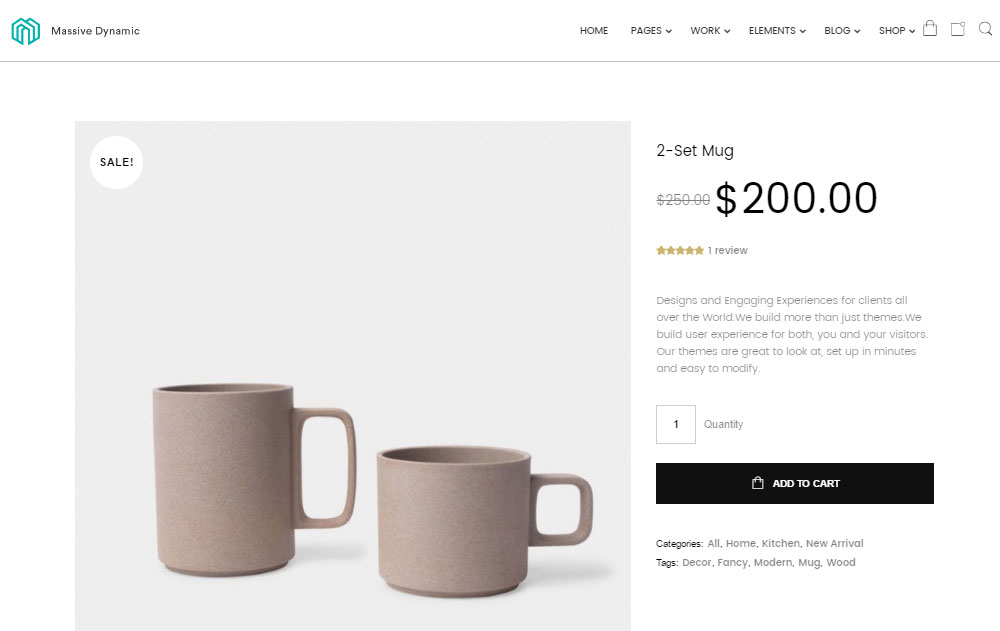This screenshot has height=631, width=1000.
Task: Open the New Arrival category link
Action: (834, 544)
